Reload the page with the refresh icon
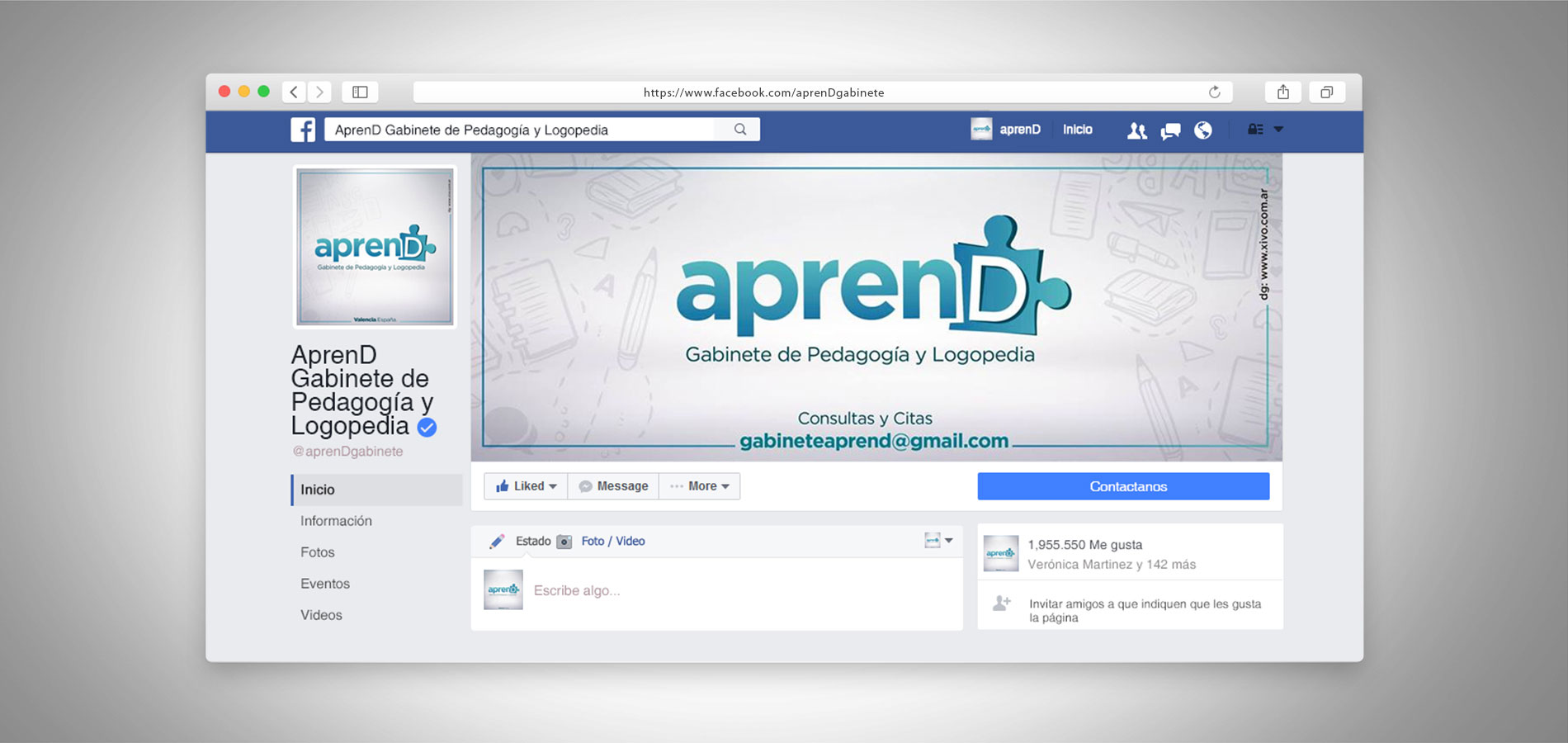The width and height of the screenshot is (1568, 743). (x=1213, y=92)
